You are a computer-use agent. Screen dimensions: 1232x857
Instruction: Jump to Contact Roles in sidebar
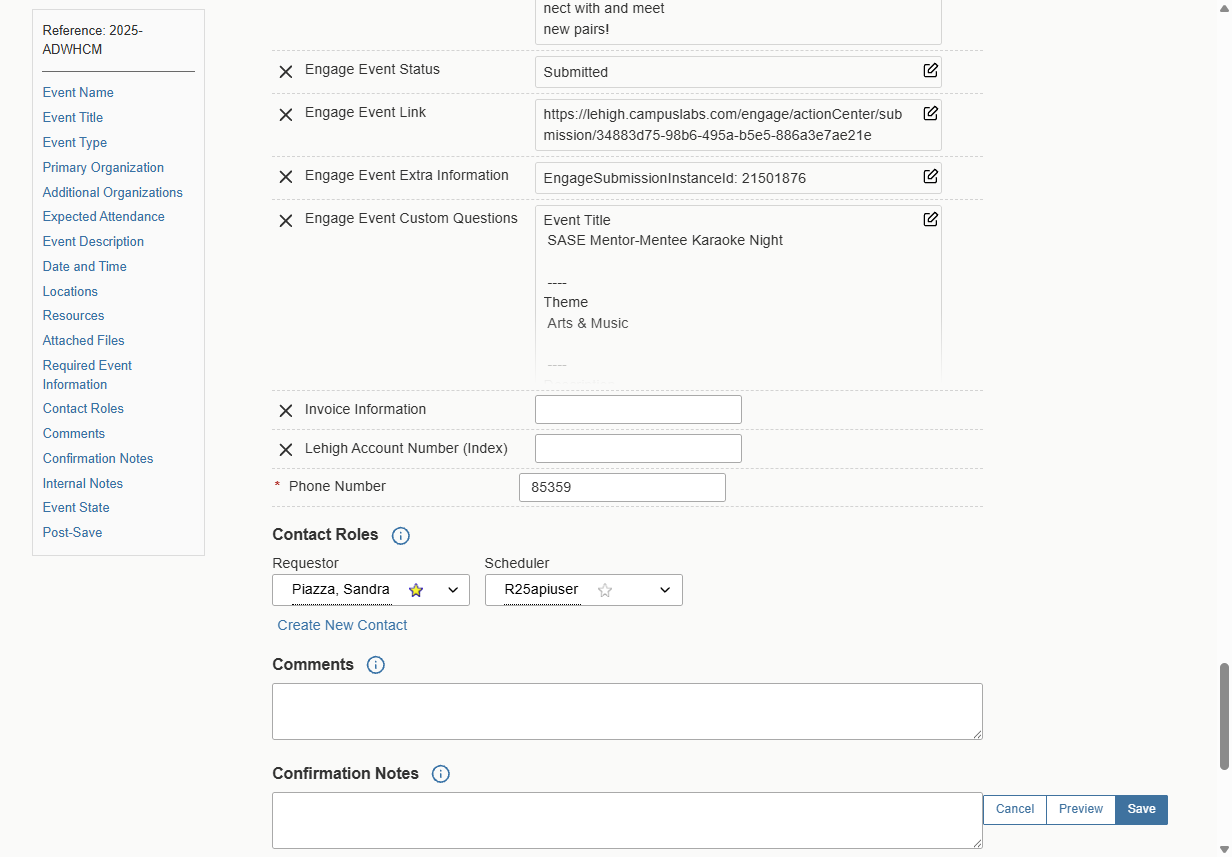tap(83, 409)
